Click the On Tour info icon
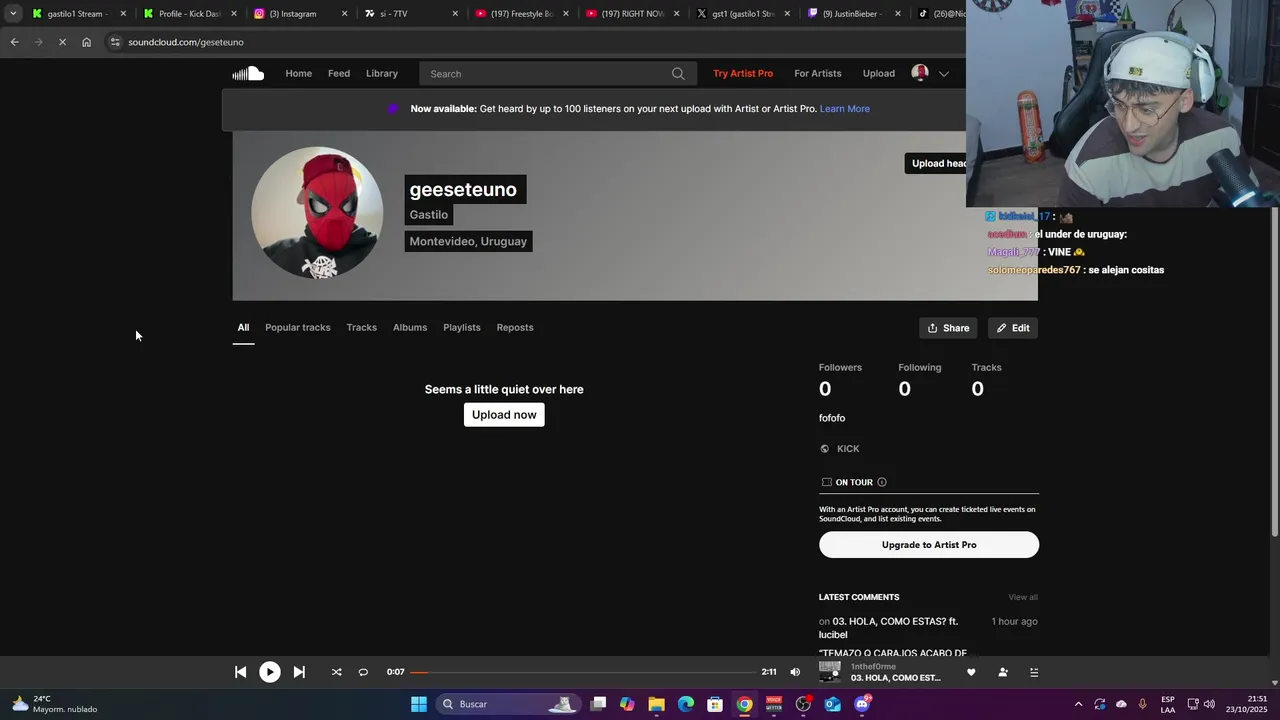Screen dimensions: 1280x720 [x=881, y=482]
